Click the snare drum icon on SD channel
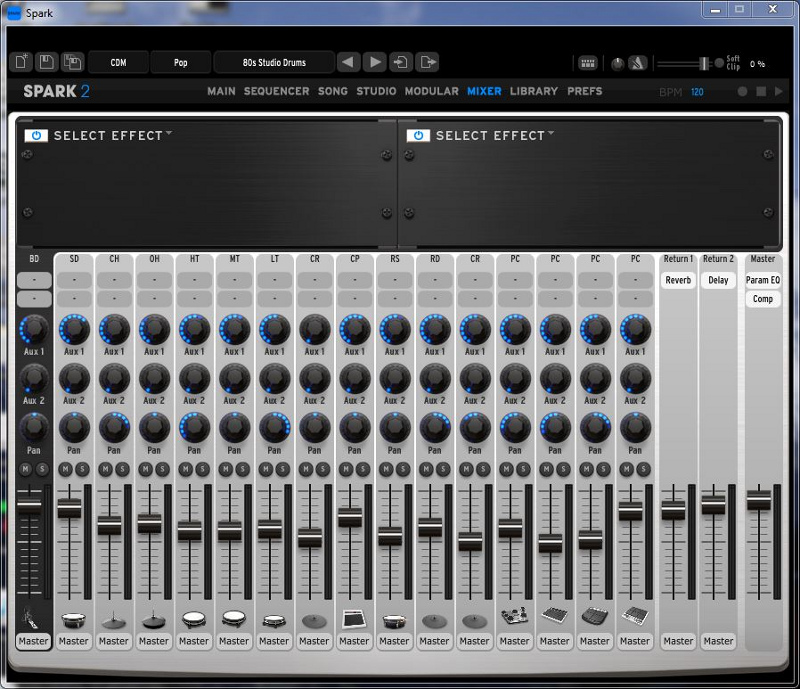This screenshot has width=800, height=689. 73,620
